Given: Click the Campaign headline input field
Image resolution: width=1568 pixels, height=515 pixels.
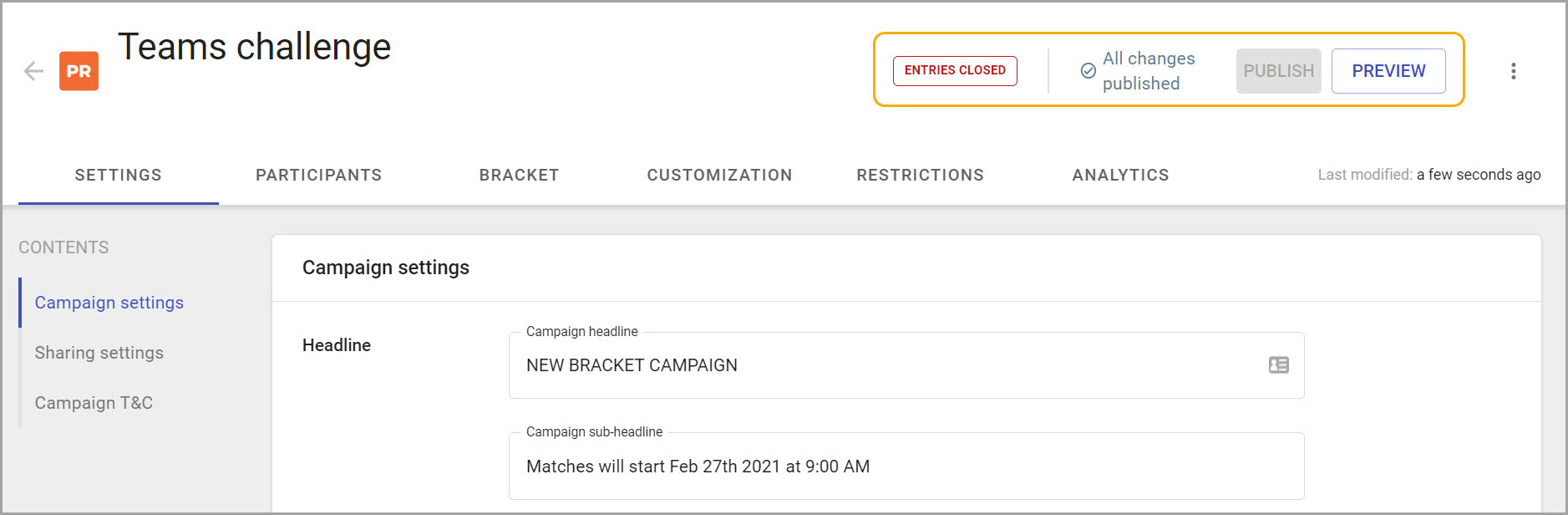Looking at the screenshot, I should [906, 365].
